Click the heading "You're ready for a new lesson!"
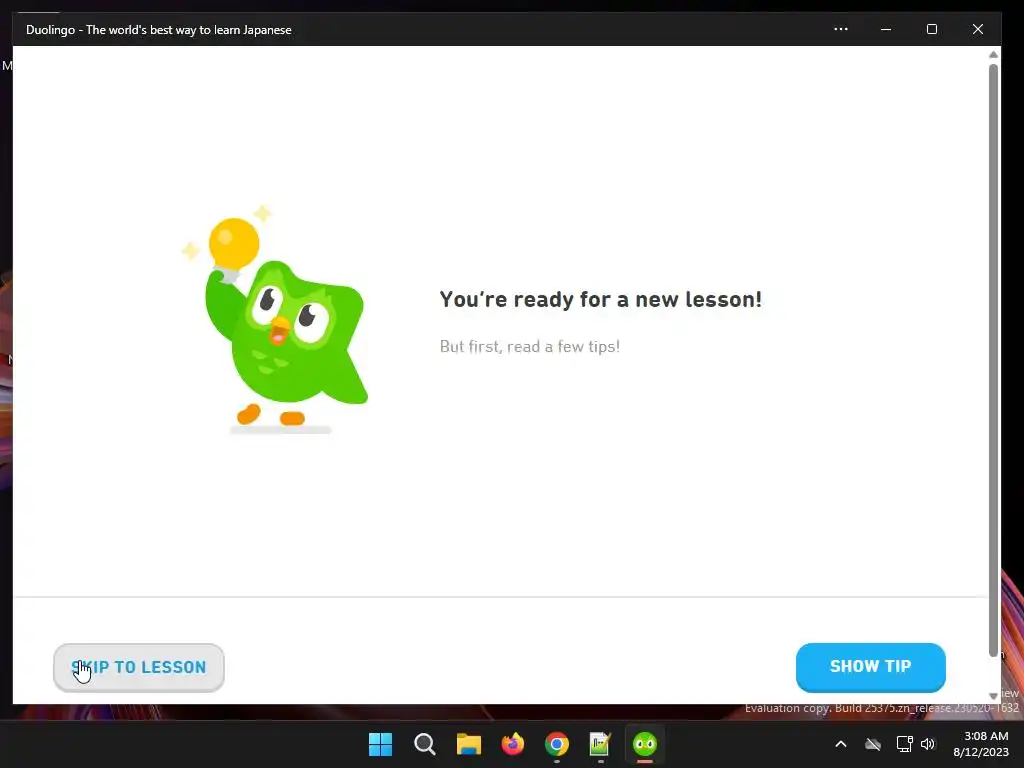The height and width of the screenshot is (768, 1024). click(x=601, y=299)
